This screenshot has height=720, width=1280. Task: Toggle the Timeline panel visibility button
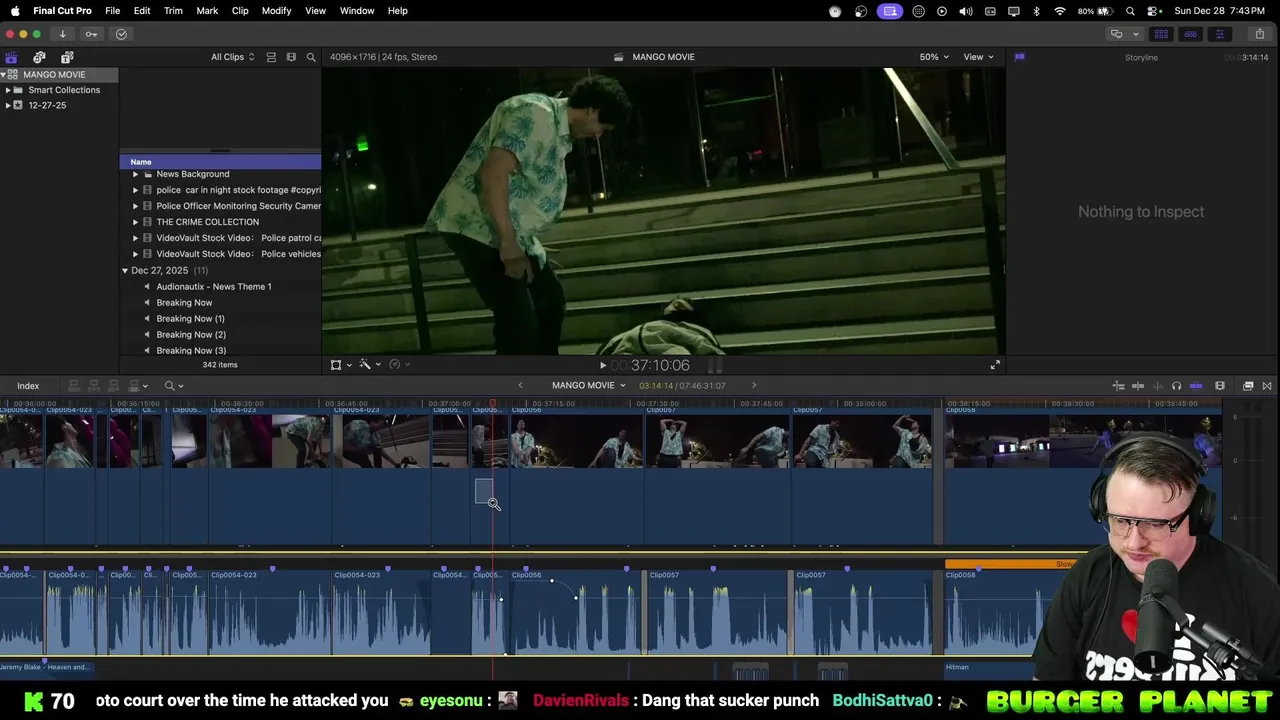click(1190, 34)
